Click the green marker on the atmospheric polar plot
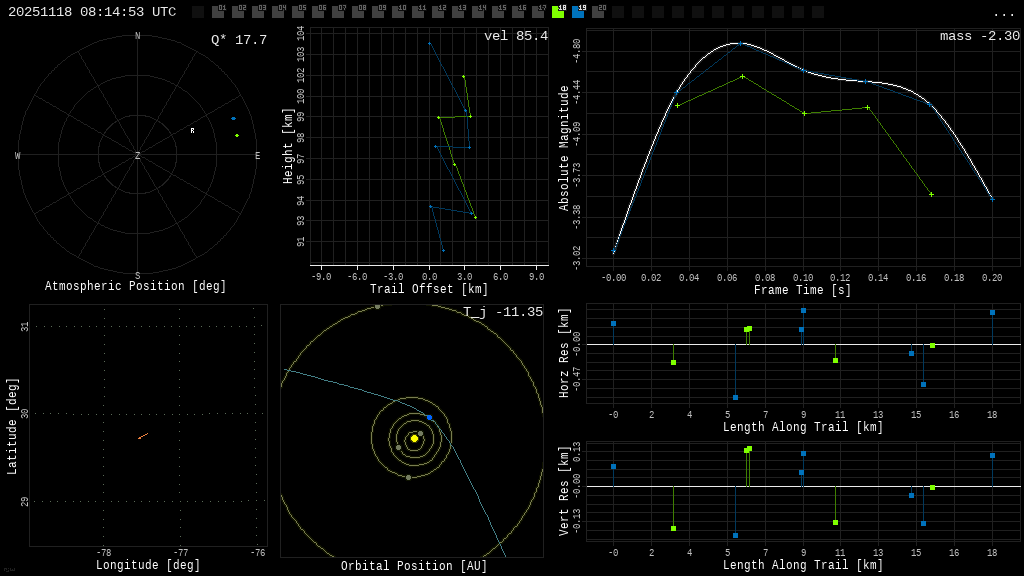Viewport: 1024px width, 576px height. click(237, 135)
